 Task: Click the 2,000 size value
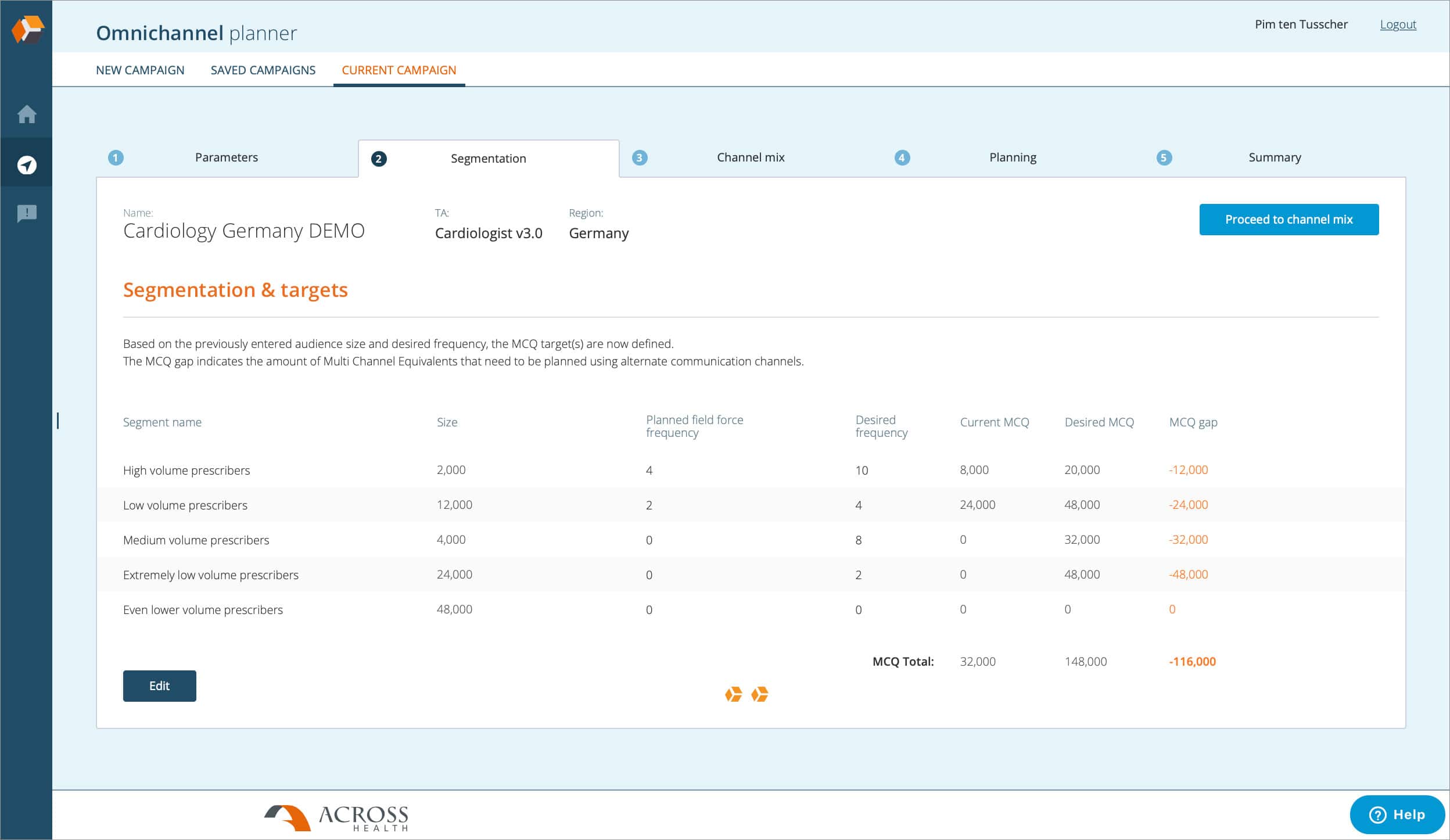pos(451,470)
